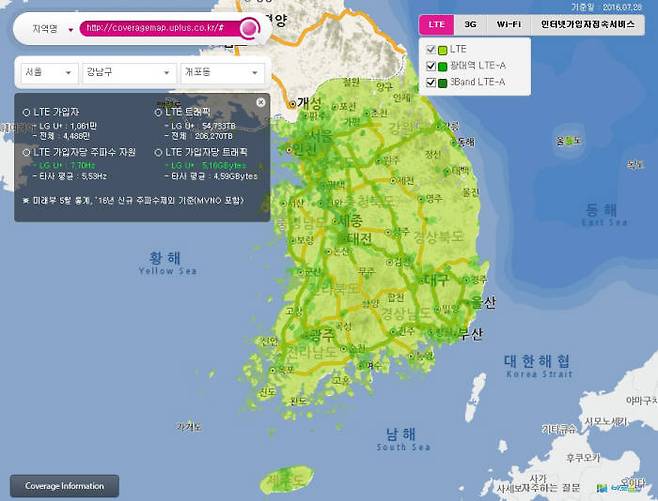658x501 pixels.
Task: Click the 후쿠오카 label on the map
Action: [583, 458]
